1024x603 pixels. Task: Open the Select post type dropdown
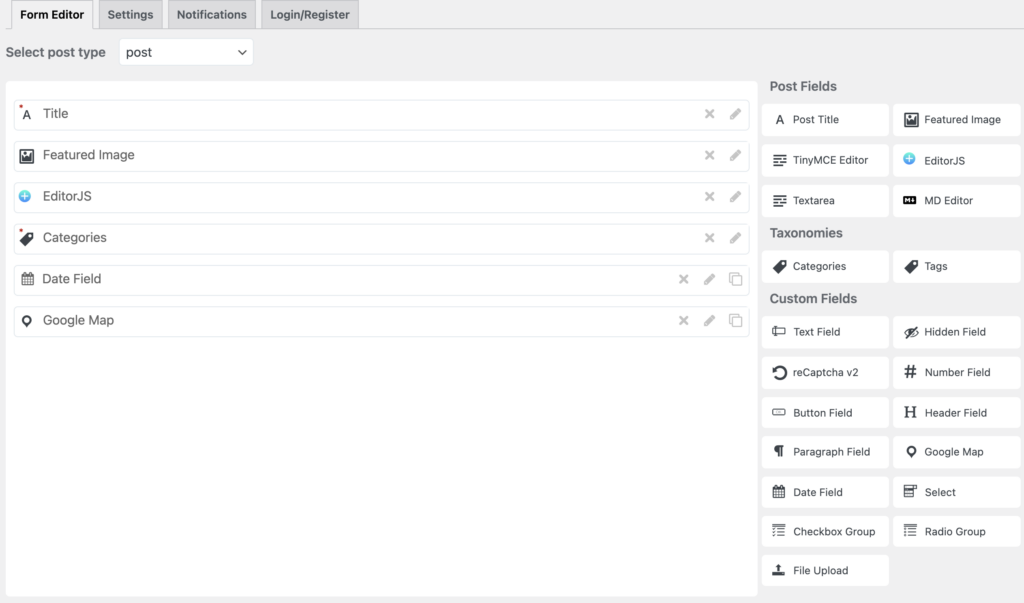186,52
